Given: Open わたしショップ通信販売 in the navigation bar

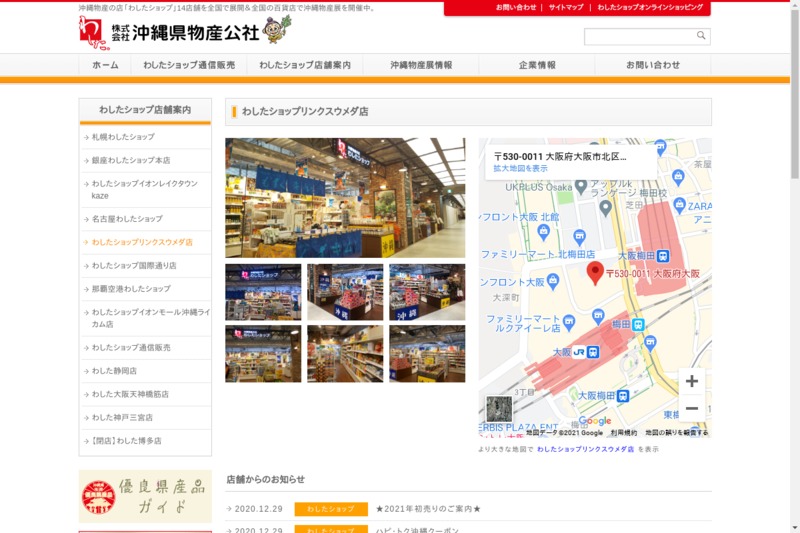Looking at the screenshot, I should 189,65.
